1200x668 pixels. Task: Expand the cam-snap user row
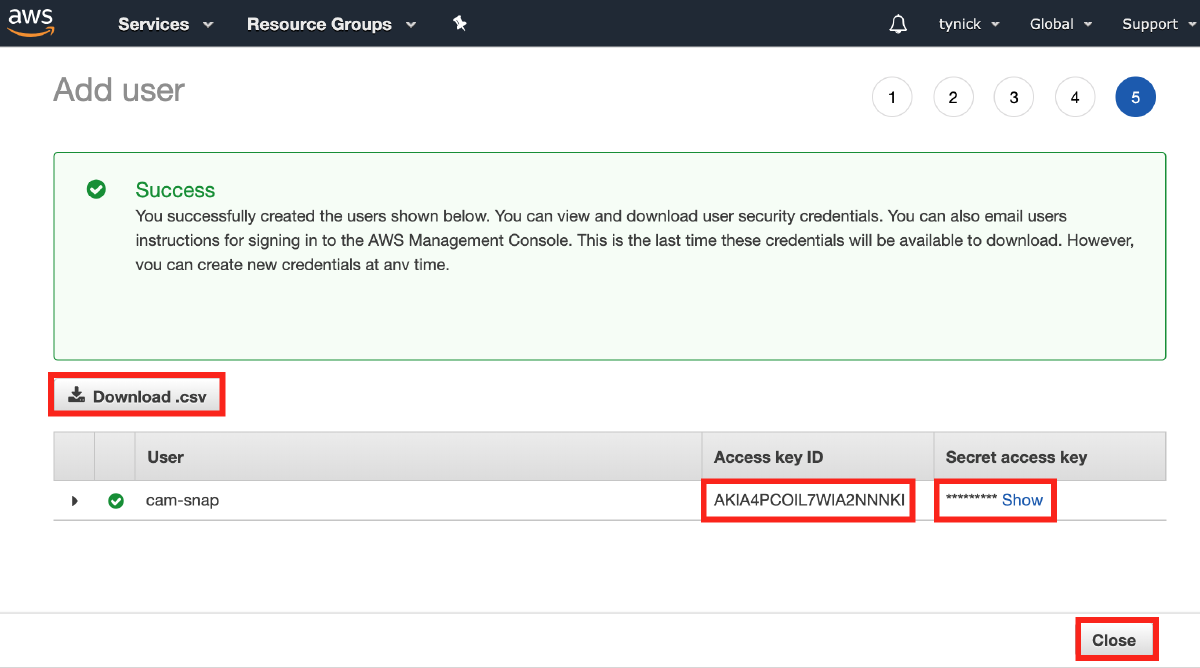click(x=74, y=500)
